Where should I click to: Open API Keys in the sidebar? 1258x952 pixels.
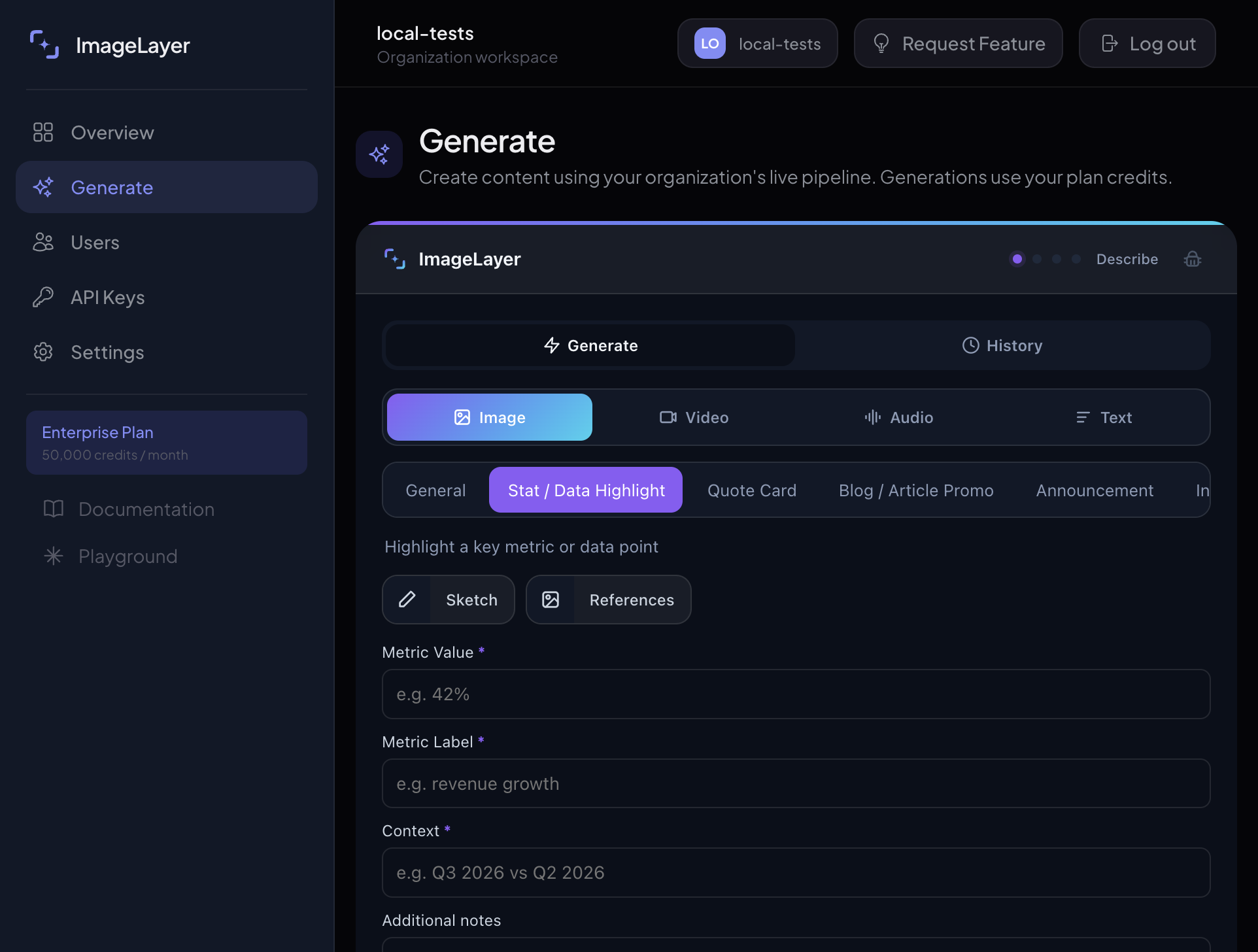[x=167, y=297]
